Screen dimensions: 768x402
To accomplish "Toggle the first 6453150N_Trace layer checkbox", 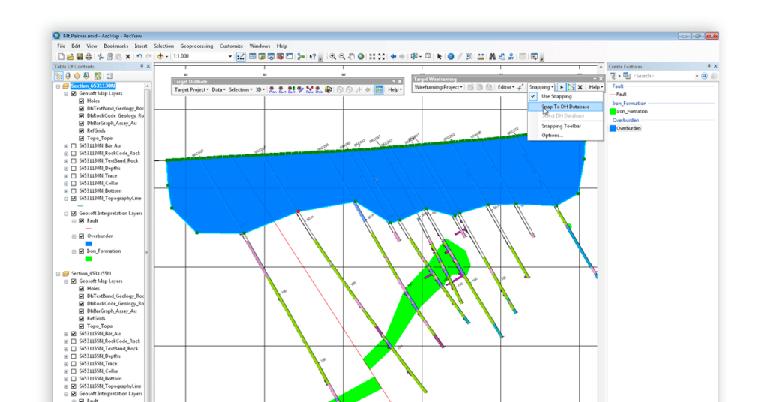I will [x=74, y=176].
